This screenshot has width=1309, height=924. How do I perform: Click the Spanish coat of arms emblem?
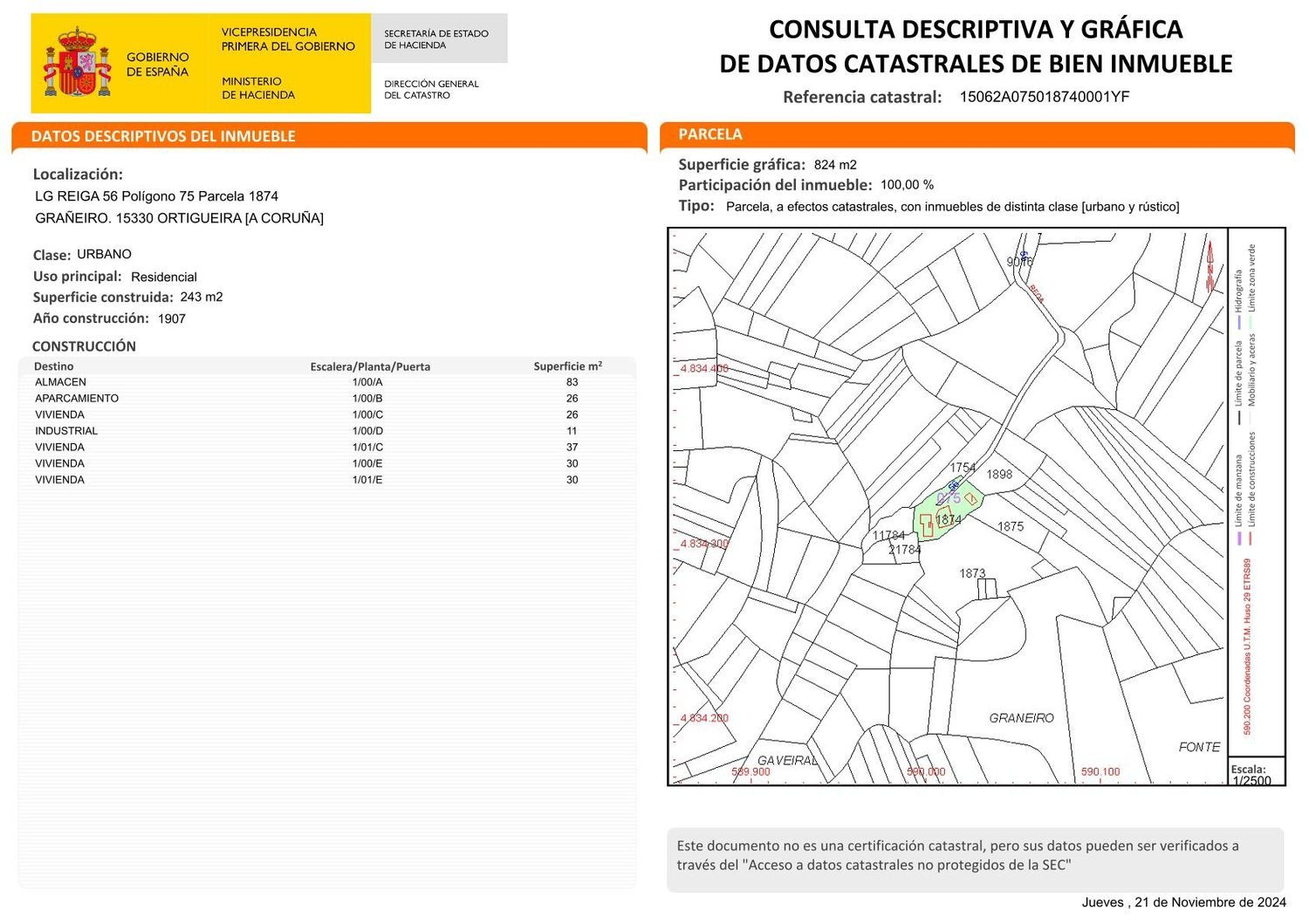(78, 62)
